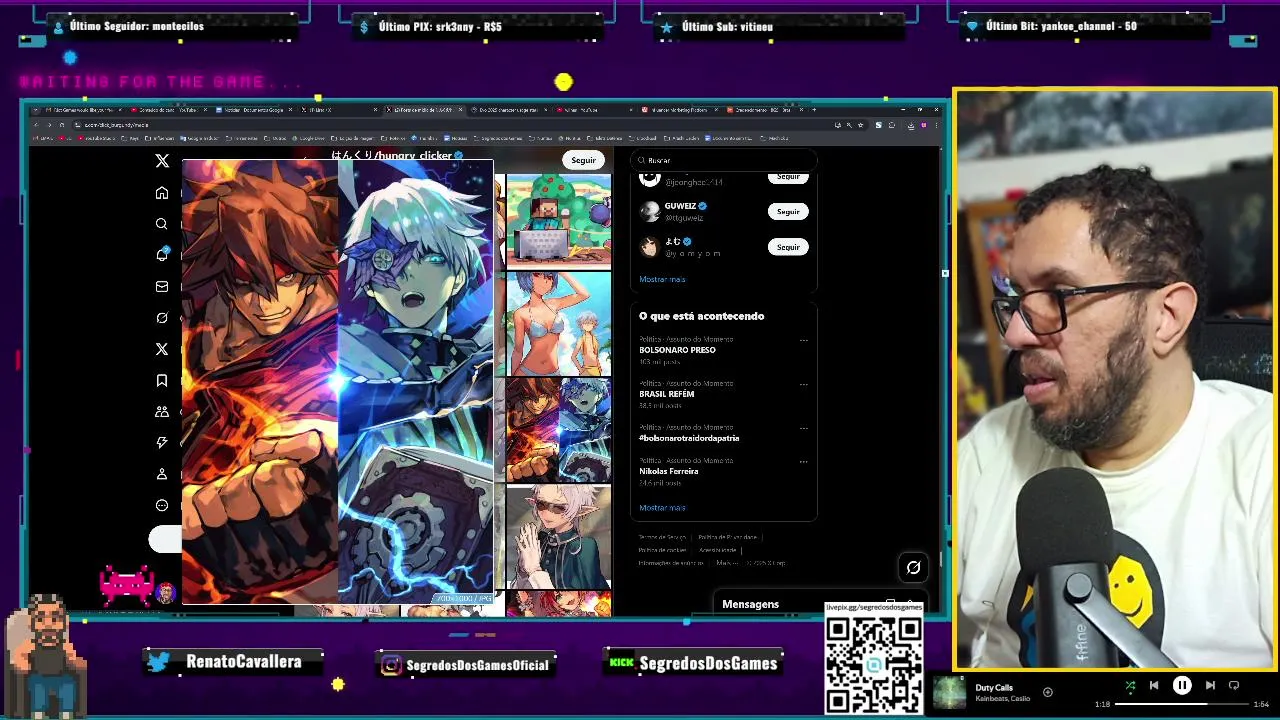1280x720 pixels.
Task: Open GUWEIZ profile avatar
Action: 650,211
